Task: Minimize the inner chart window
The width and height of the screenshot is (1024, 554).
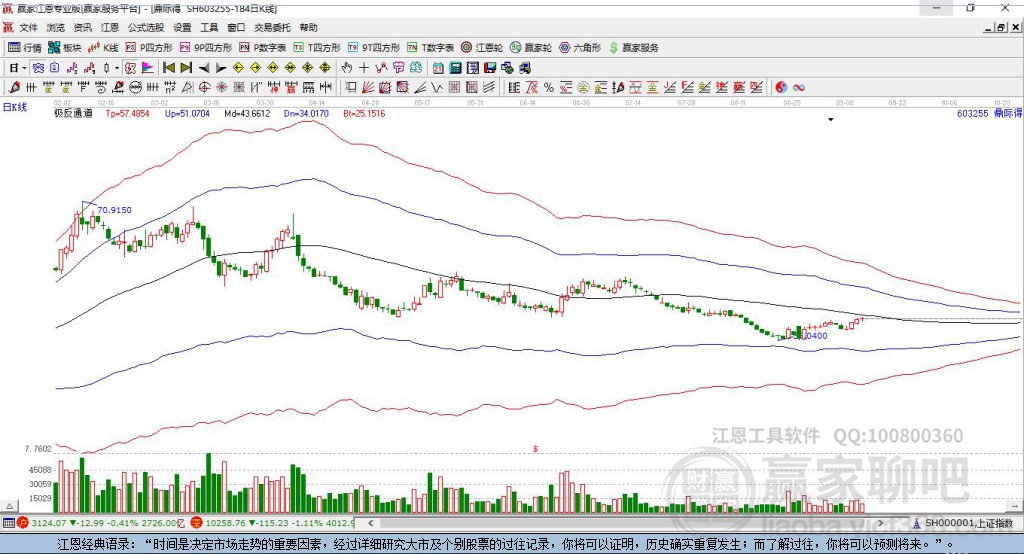Action: click(988, 27)
